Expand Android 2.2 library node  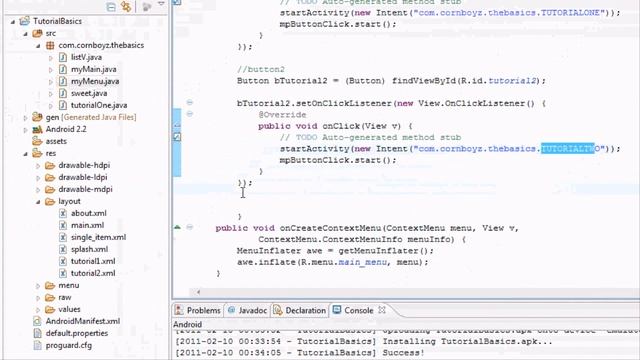tap(26, 130)
